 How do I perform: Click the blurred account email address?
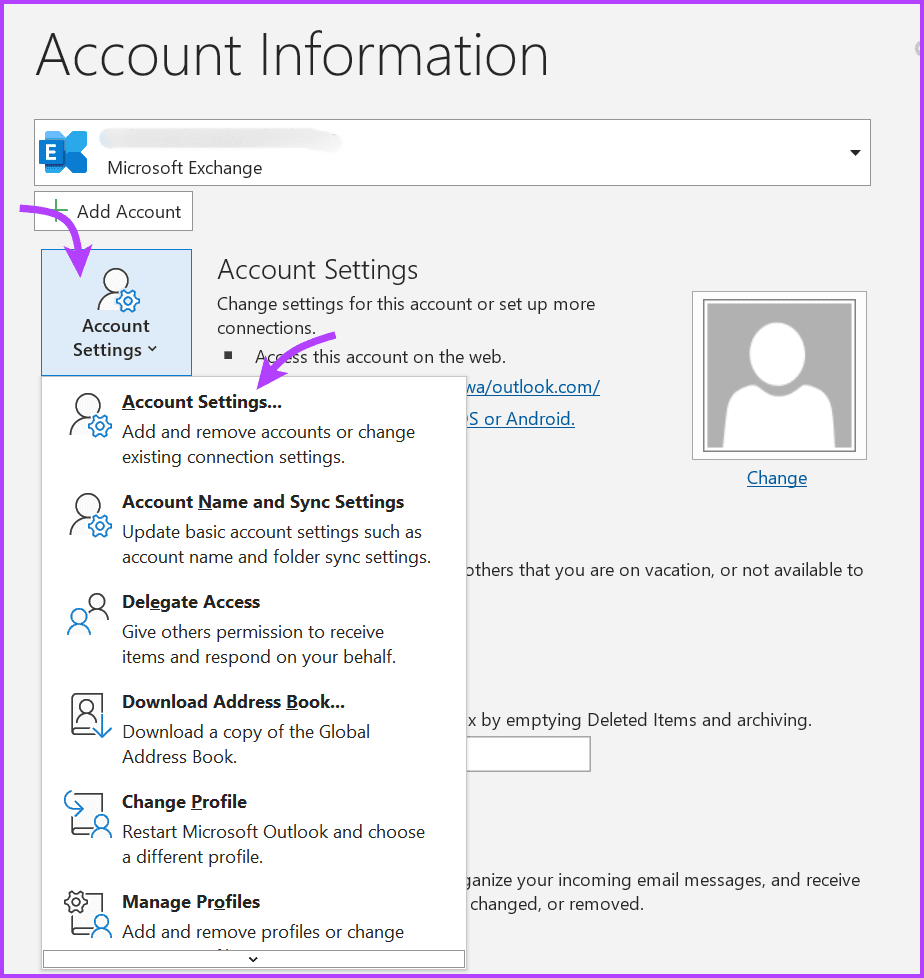click(x=220, y=140)
